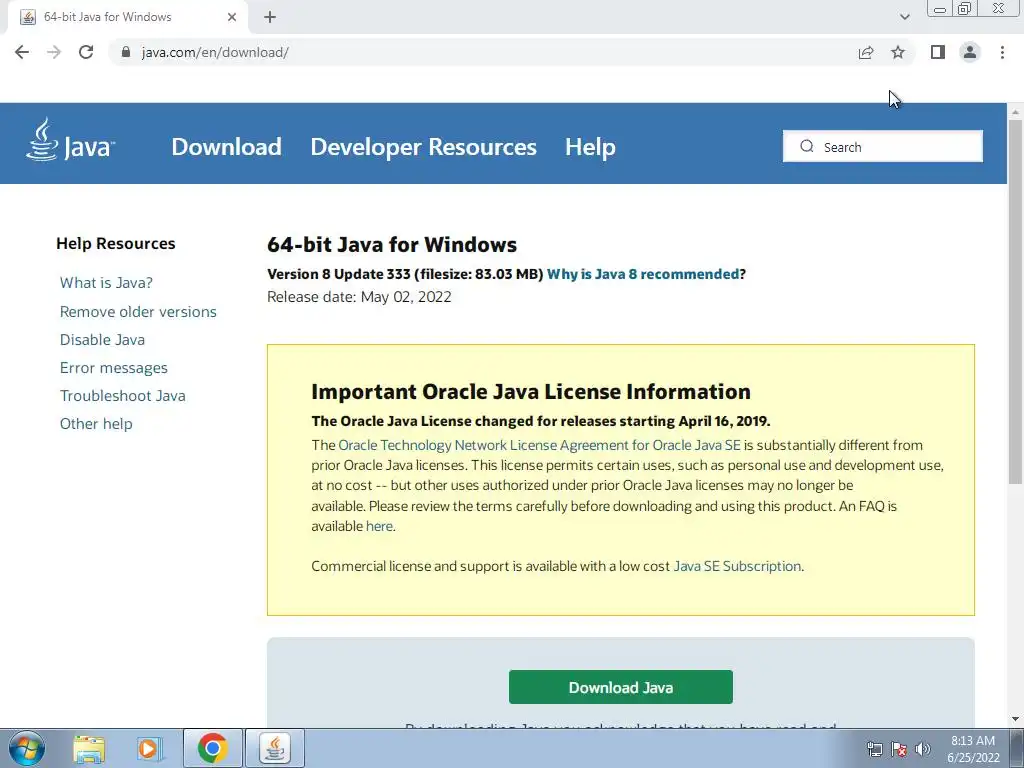This screenshot has width=1024, height=768.
Task: Open the Chrome three-dot menu
Action: pyautogui.click(x=1002, y=52)
